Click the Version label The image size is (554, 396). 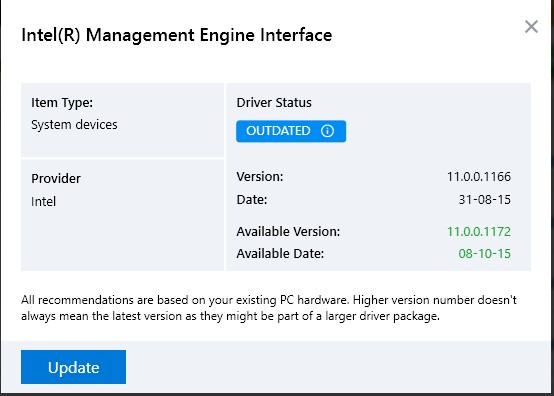[260, 177]
